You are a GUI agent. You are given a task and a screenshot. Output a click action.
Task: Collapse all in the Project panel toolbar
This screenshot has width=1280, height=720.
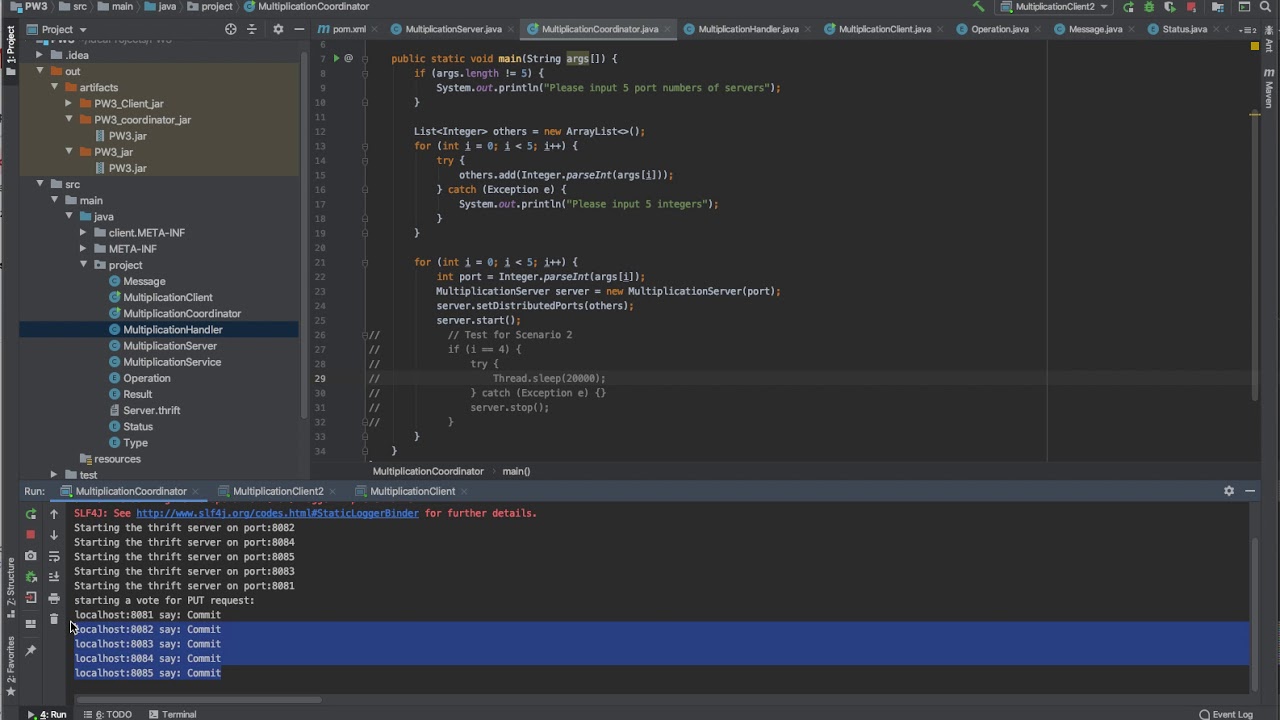click(x=254, y=29)
